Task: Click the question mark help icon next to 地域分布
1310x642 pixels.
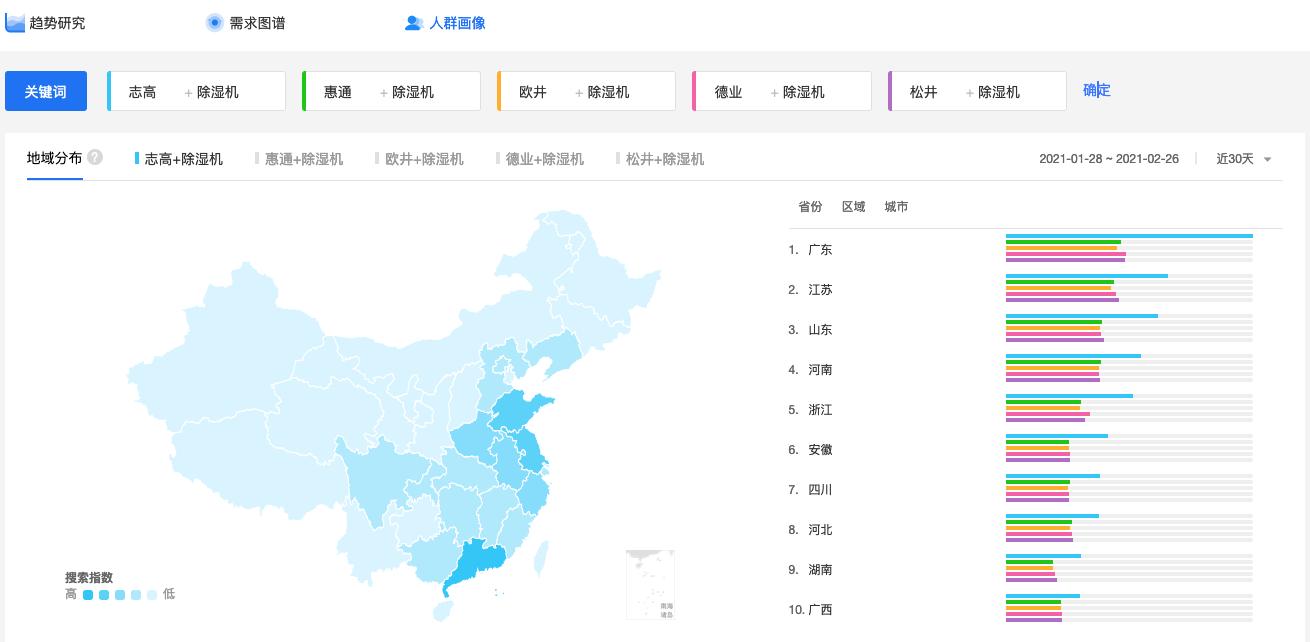Action: [93, 156]
